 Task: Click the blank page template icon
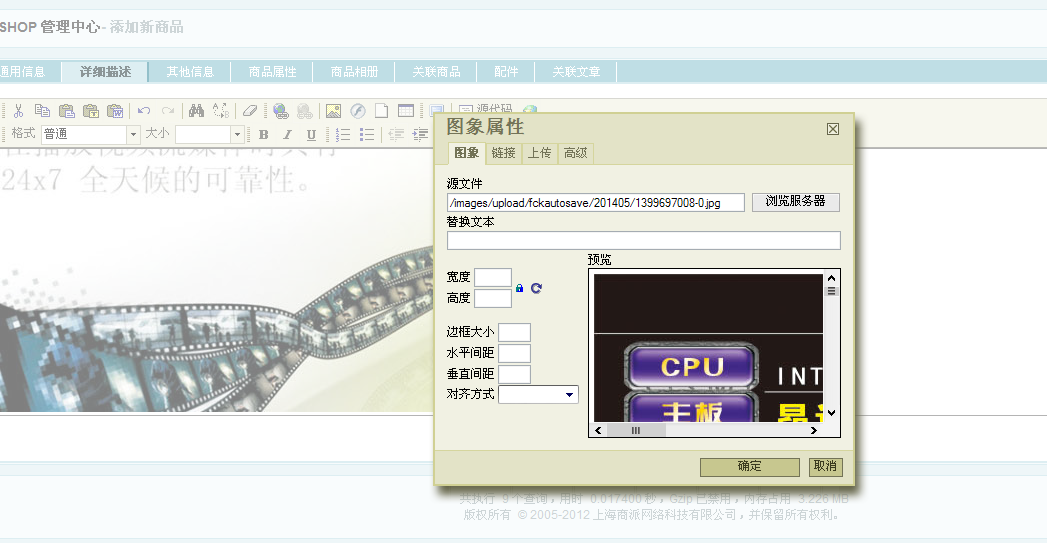[381, 111]
